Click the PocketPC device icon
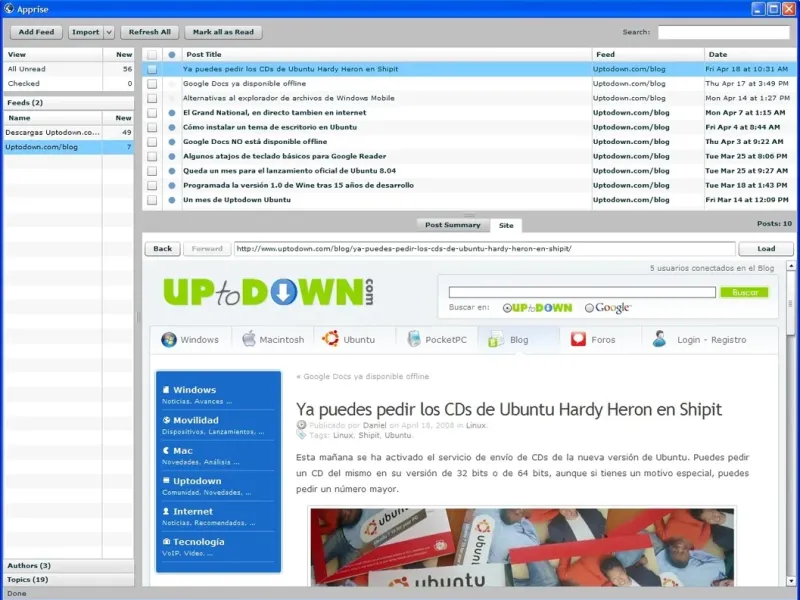 point(414,338)
